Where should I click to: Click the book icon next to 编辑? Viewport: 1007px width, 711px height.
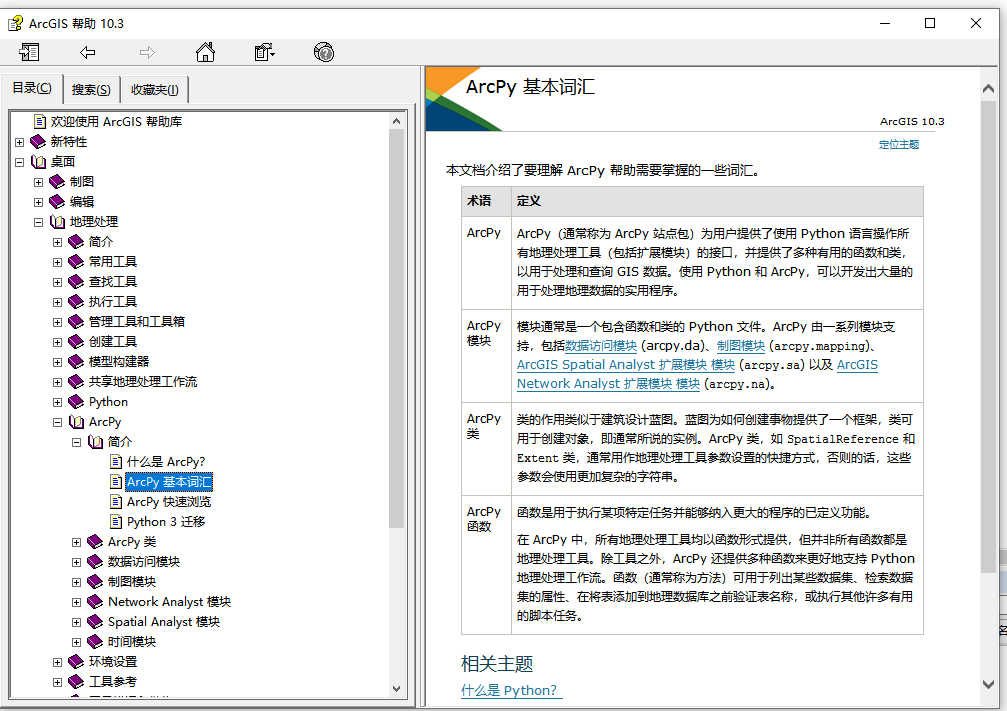click(57, 202)
